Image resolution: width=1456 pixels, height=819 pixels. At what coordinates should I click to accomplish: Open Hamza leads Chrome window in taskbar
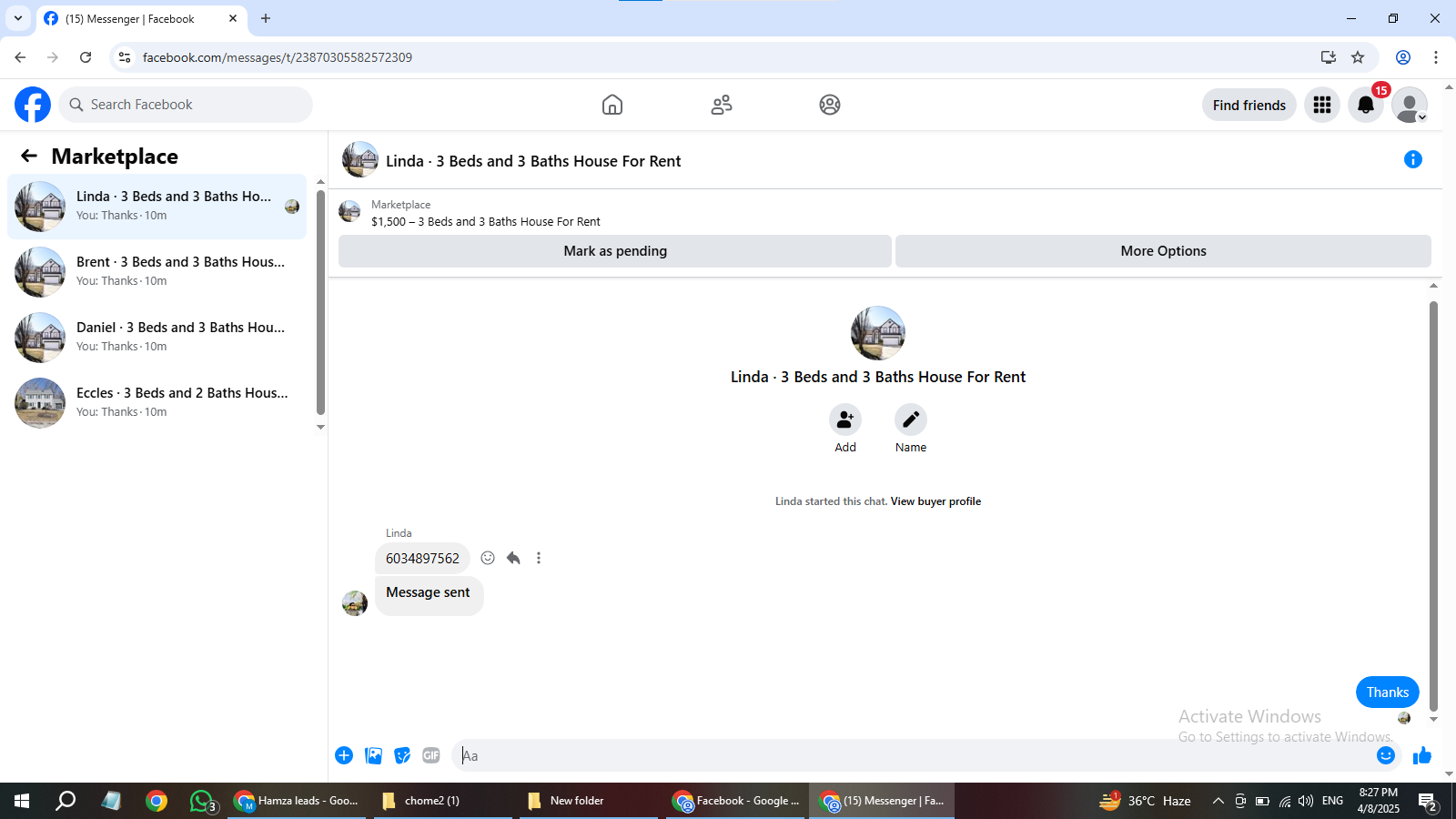297,801
